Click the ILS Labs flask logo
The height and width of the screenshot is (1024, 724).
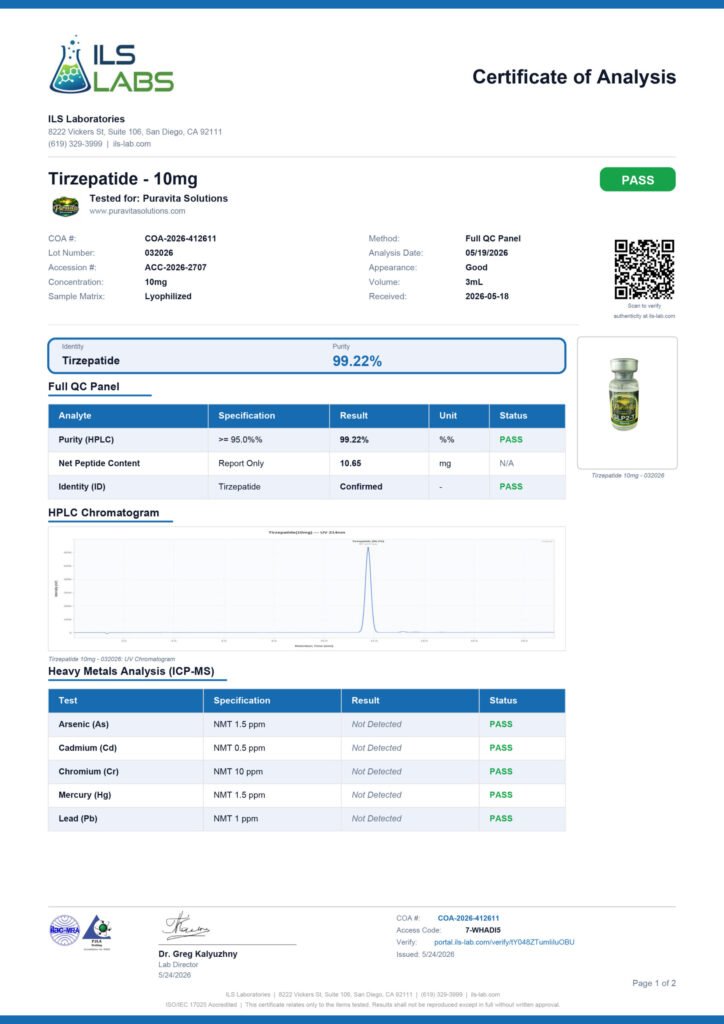click(x=112, y=64)
